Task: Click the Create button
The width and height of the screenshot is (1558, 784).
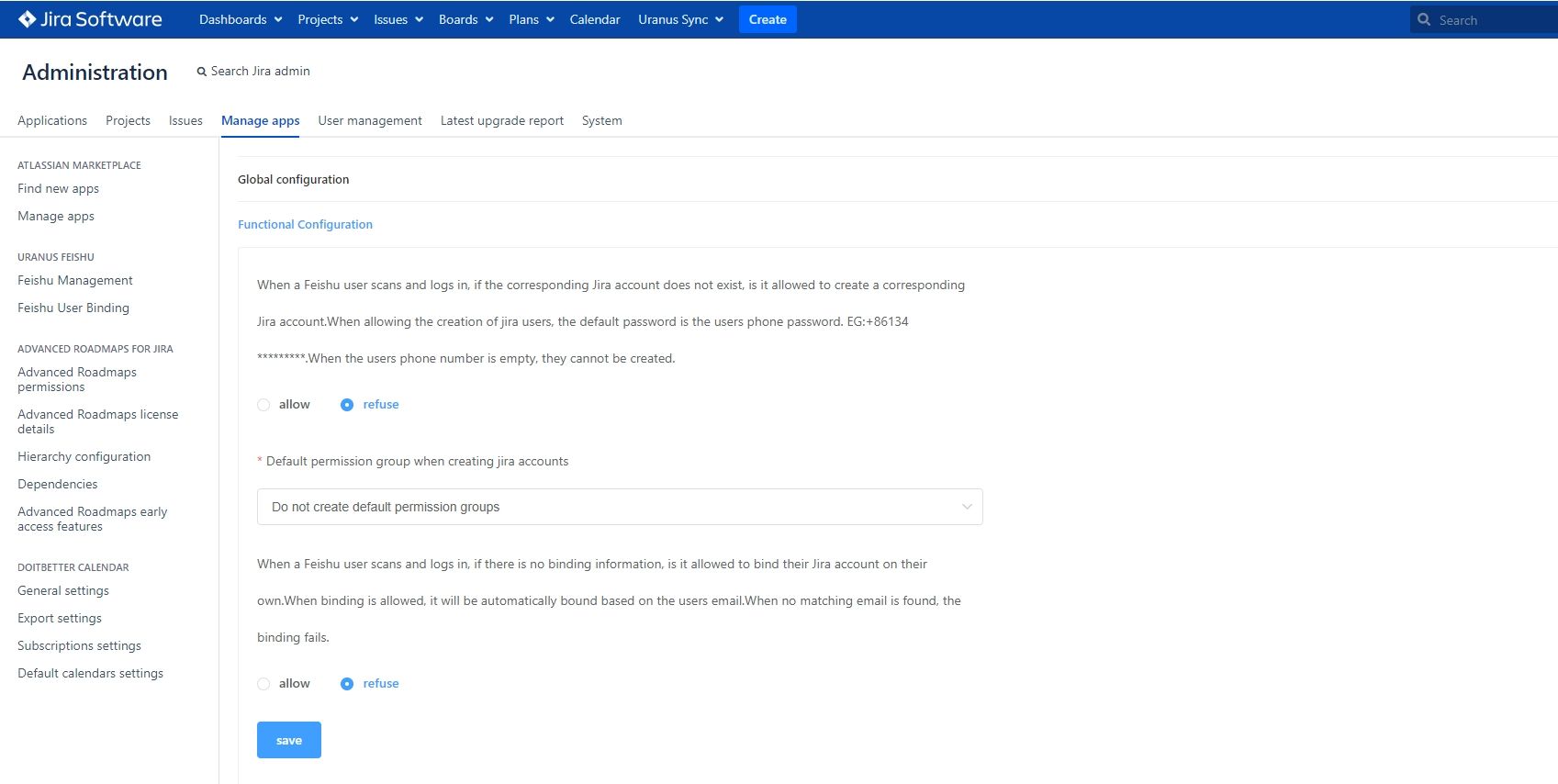Action: pyautogui.click(x=768, y=19)
